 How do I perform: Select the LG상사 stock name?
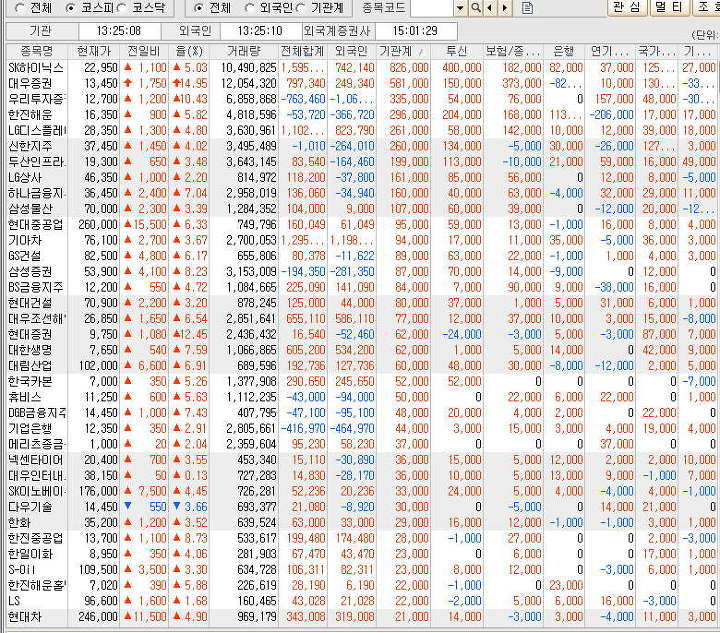point(25,178)
